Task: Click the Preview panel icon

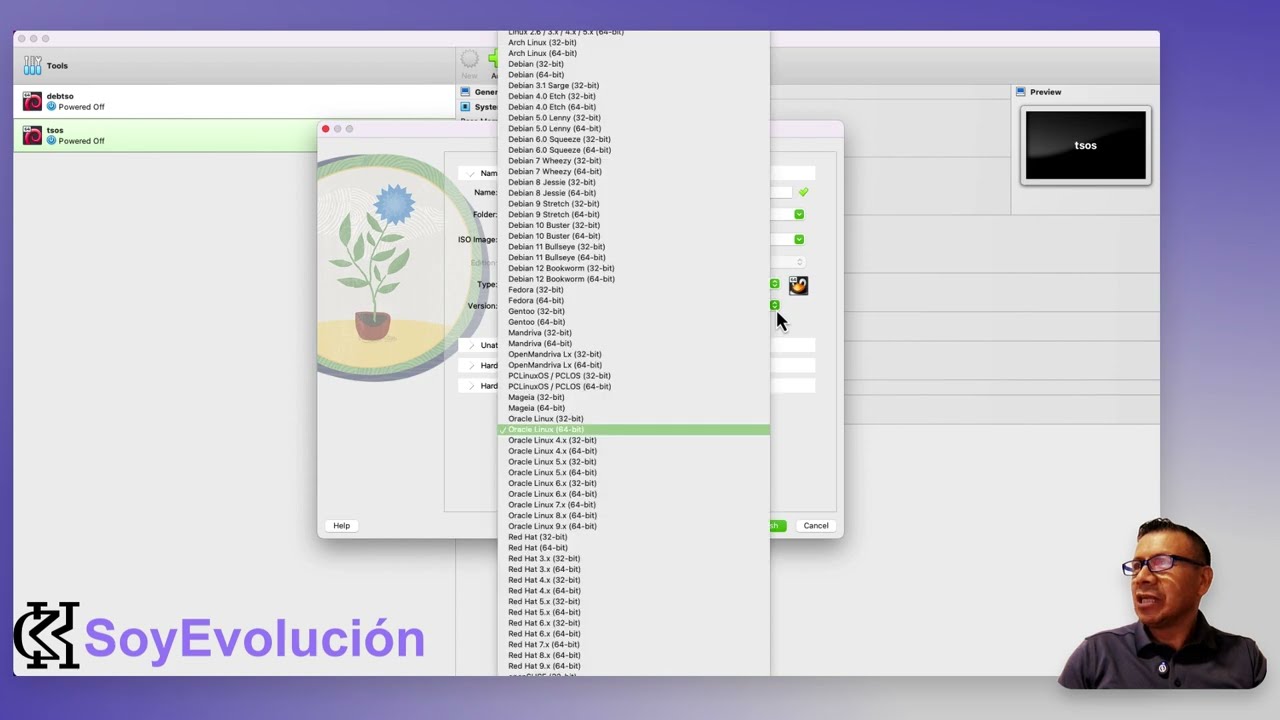Action: tap(1021, 92)
